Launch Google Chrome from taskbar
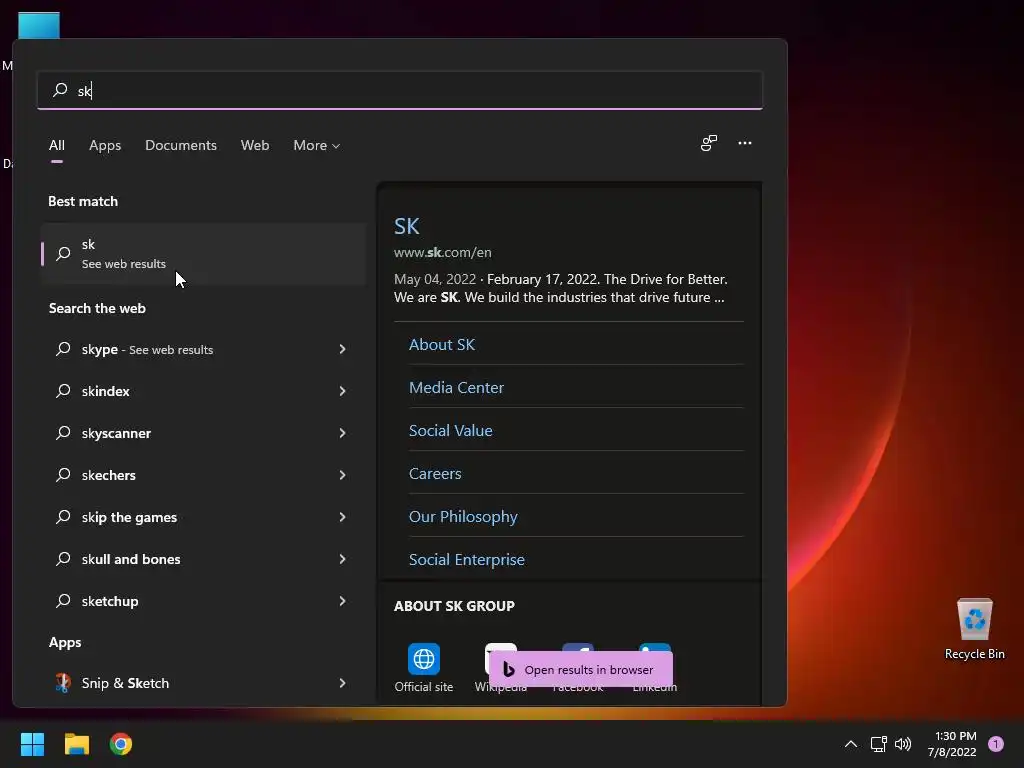This screenshot has width=1024, height=768. [121, 744]
